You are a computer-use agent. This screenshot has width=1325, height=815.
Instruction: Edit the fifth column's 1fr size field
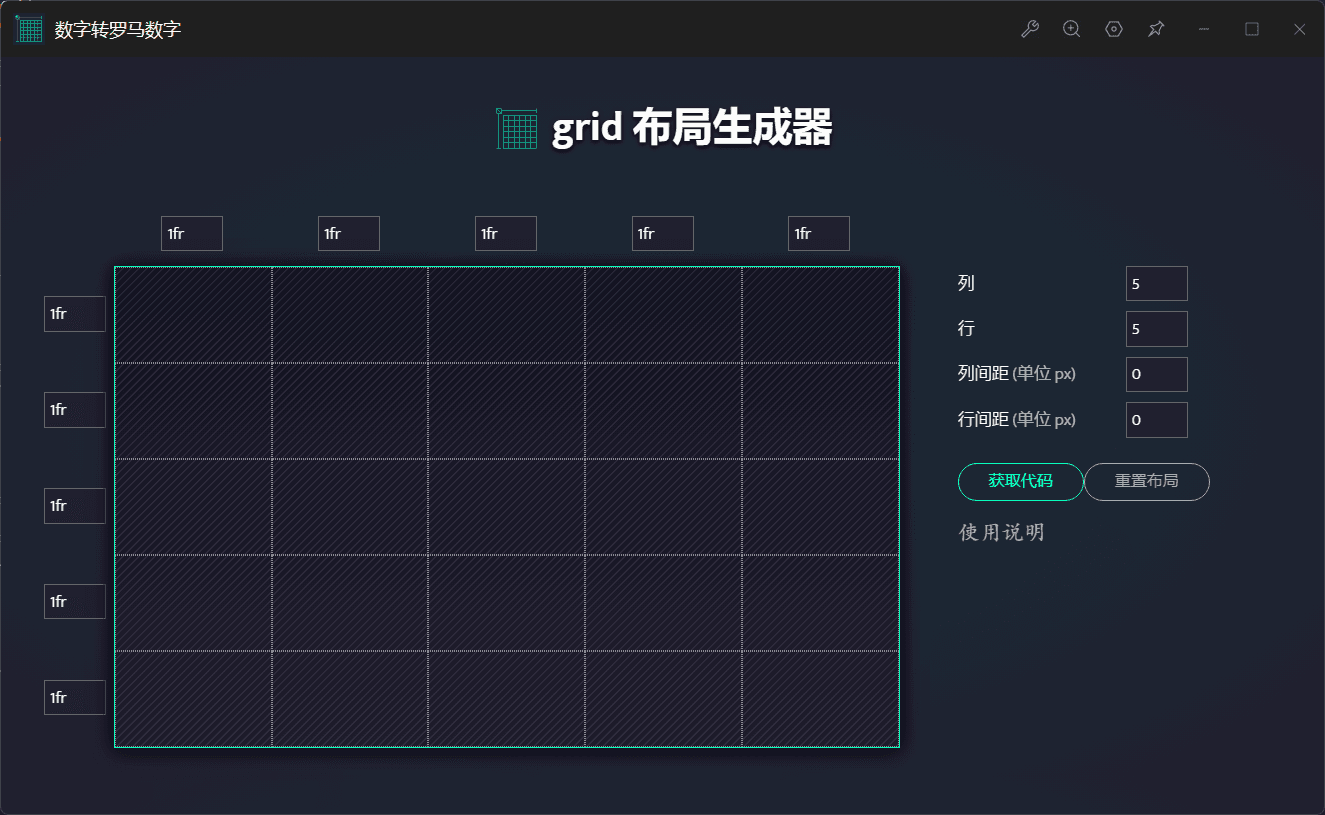pos(819,233)
